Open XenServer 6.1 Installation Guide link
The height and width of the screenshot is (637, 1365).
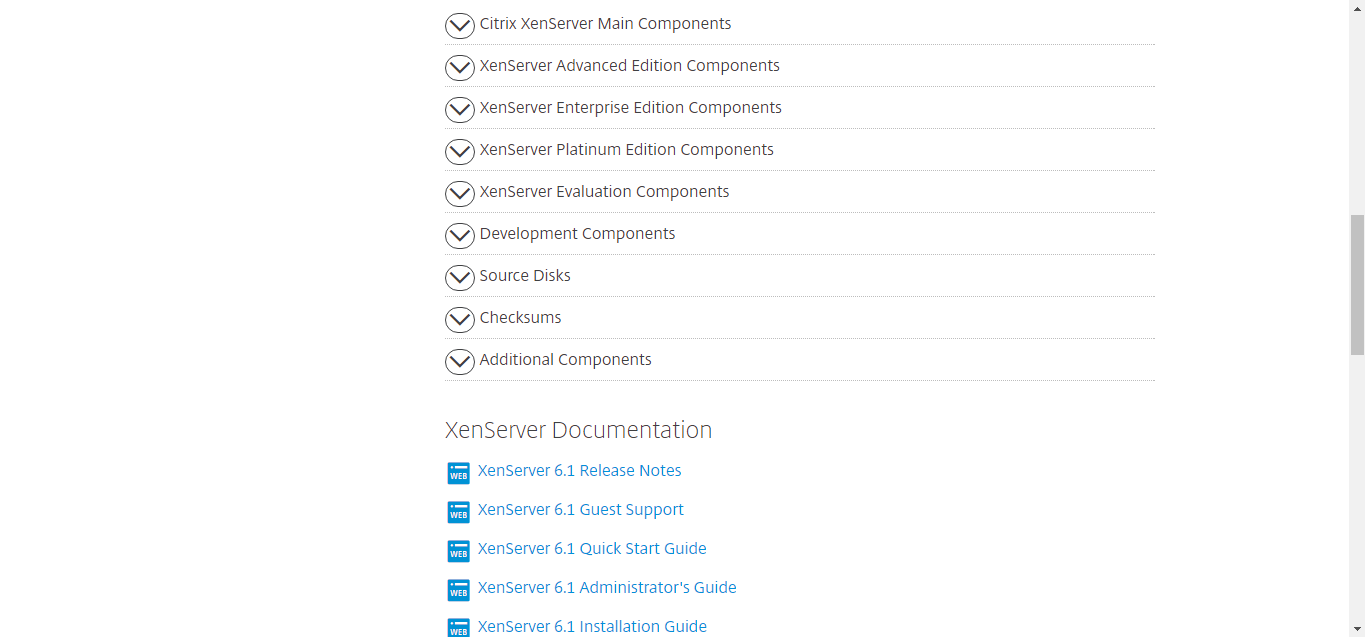click(x=592, y=627)
